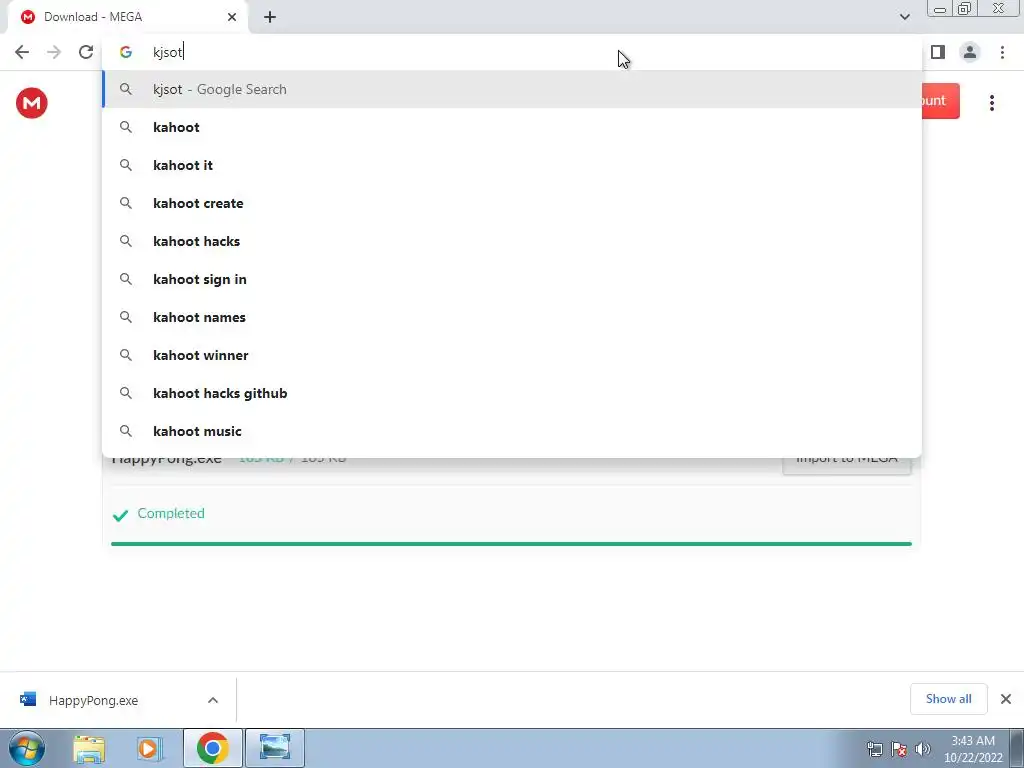Click the Chrome taskbar icon
Screen dimensions: 1024x768
[212, 748]
